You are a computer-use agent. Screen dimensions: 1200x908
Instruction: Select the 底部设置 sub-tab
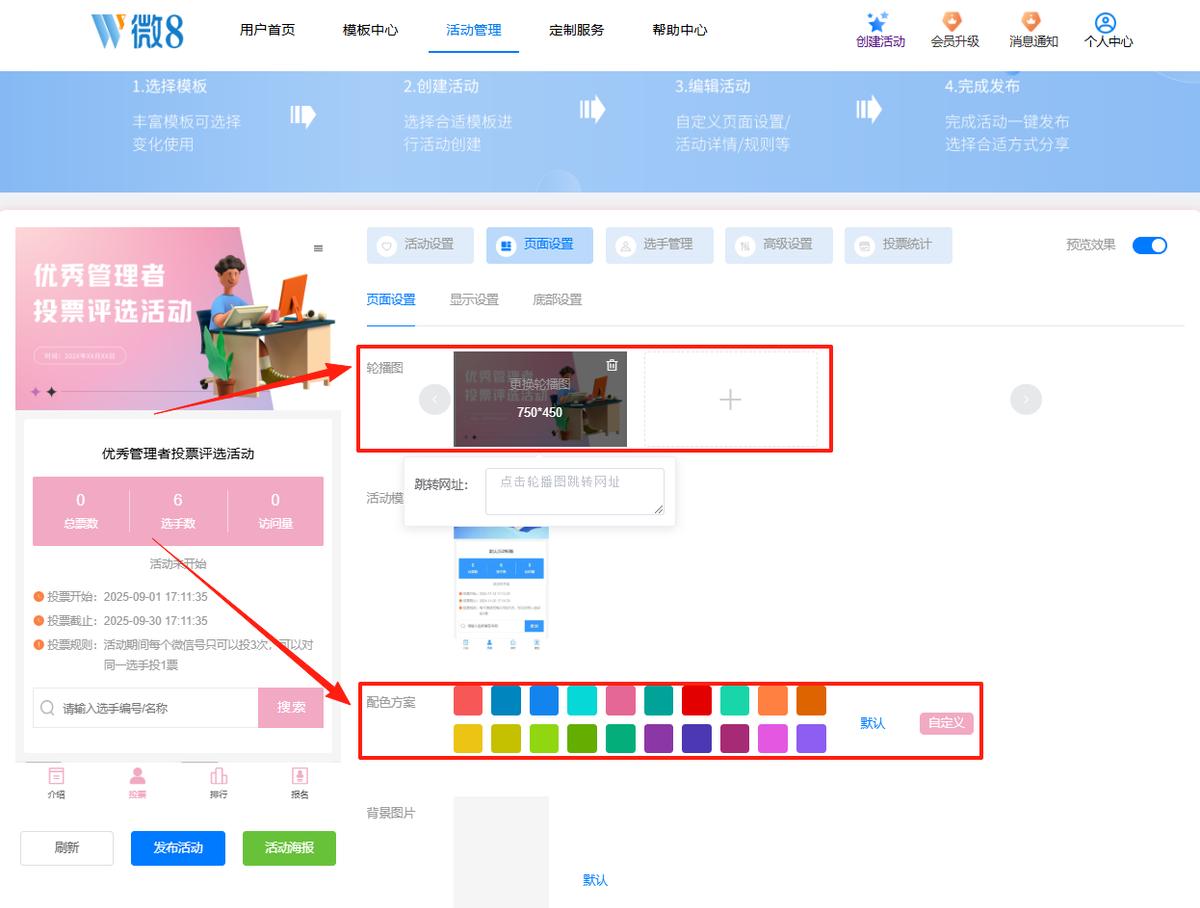click(x=557, y=300)
